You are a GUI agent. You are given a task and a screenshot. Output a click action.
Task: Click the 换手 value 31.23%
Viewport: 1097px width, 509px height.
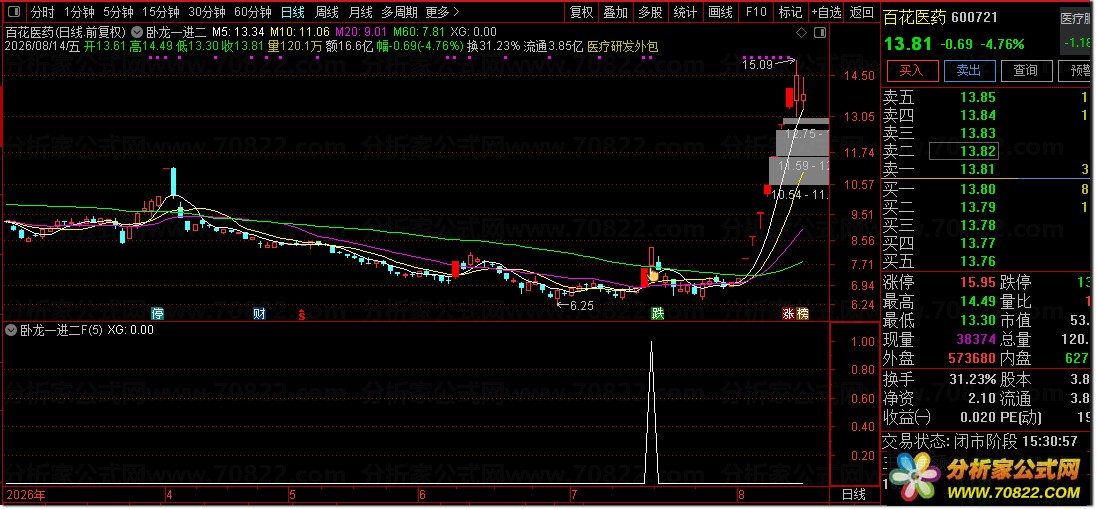click(x=972, y=380)
